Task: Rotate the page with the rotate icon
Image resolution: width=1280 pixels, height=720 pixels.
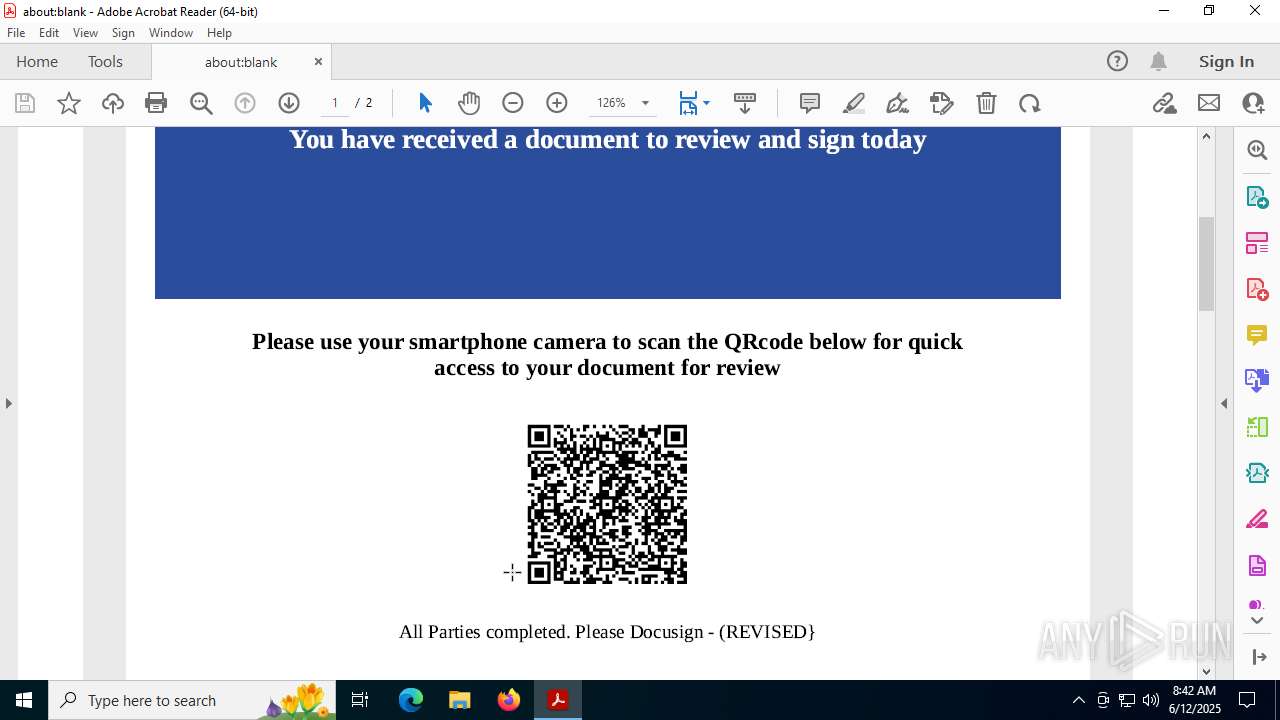Action: tap(1030, 103)
